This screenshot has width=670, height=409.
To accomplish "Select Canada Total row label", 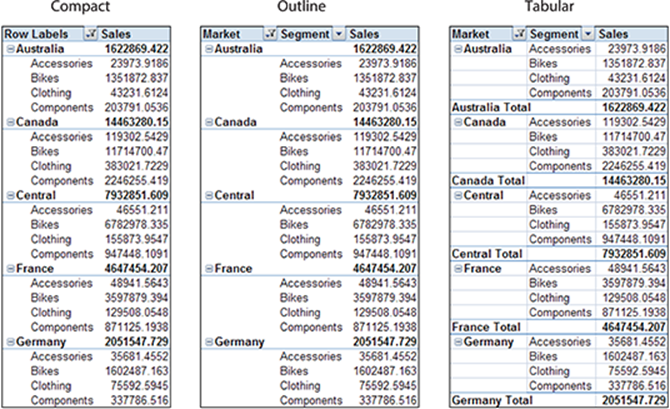I will pos(488,181).
